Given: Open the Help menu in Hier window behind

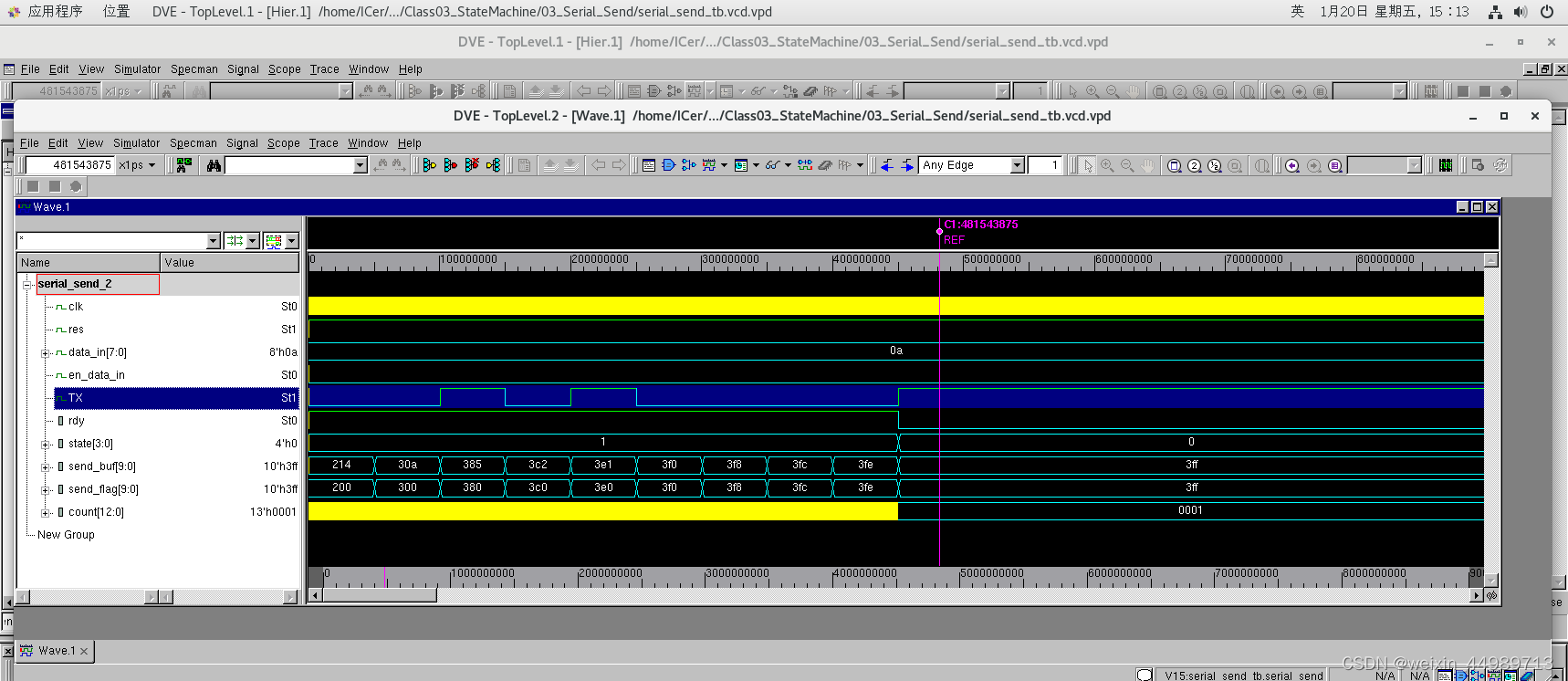Looking at the screenshot, I should point(411,69).
